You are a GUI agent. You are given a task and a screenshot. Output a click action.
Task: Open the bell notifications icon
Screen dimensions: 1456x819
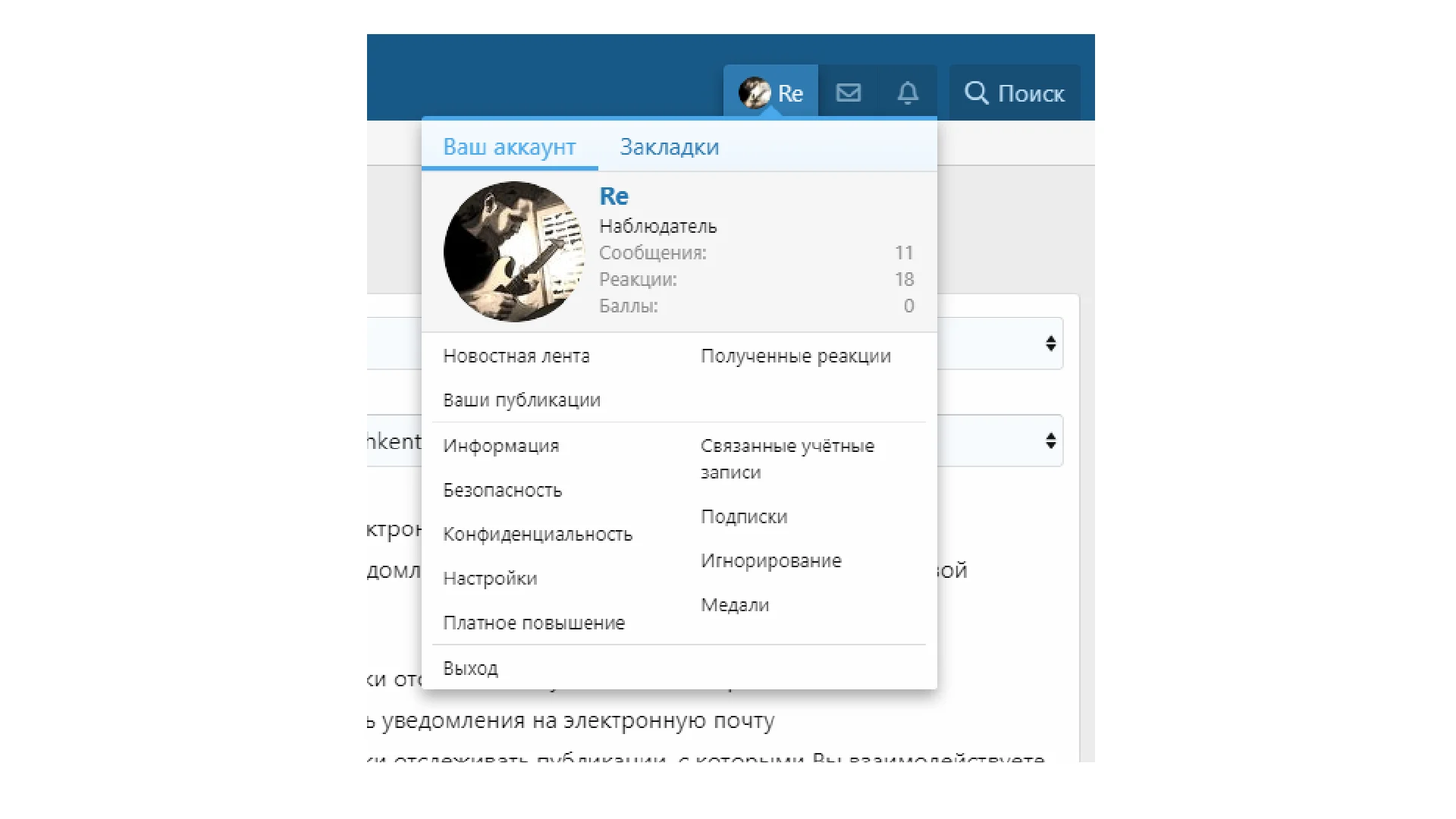(908, 93)
